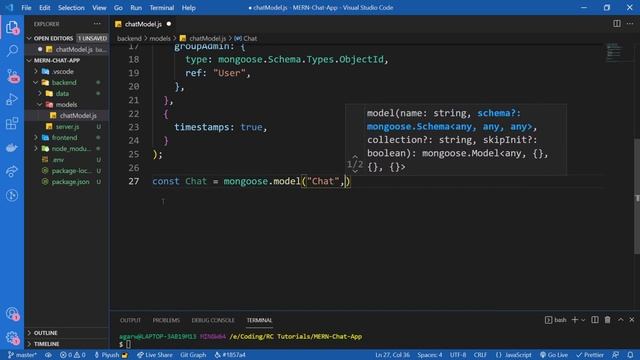The height and width of the screenshot is (360, 640).
Task: Select the TERMINAL panel tab
Action: pyautogui.click(x=259, y=320)
